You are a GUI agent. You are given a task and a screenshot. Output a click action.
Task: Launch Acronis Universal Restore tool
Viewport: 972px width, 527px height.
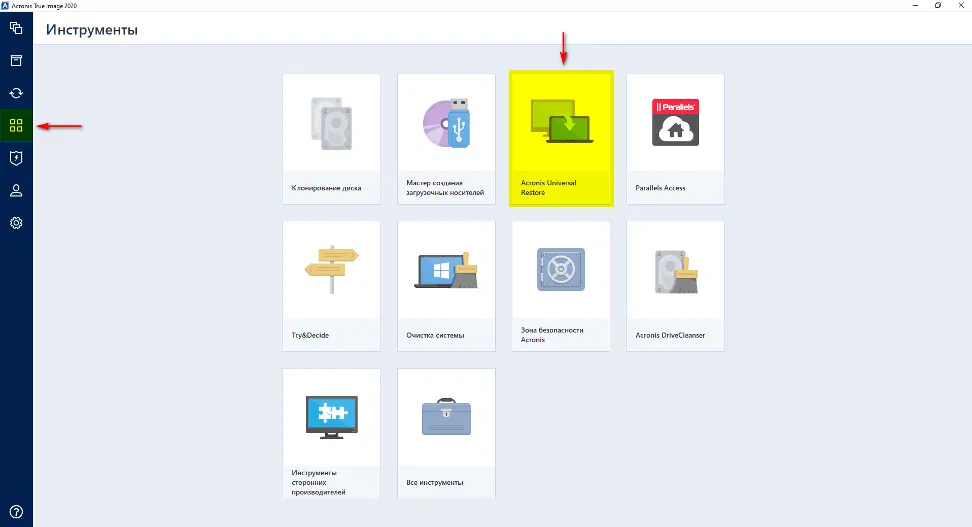[x=561, y=139]
